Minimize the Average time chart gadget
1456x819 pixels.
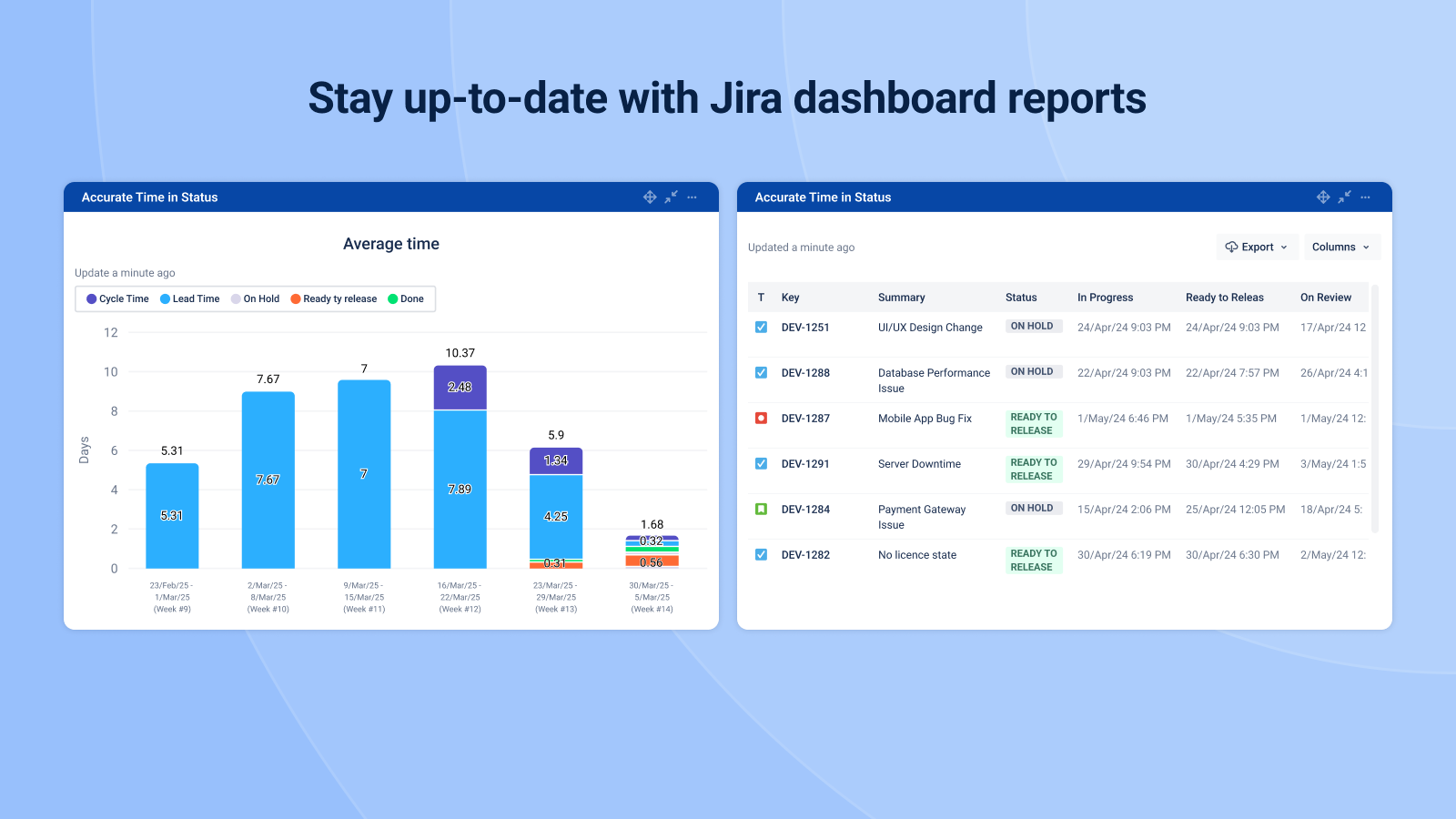[x=671, y=197]
